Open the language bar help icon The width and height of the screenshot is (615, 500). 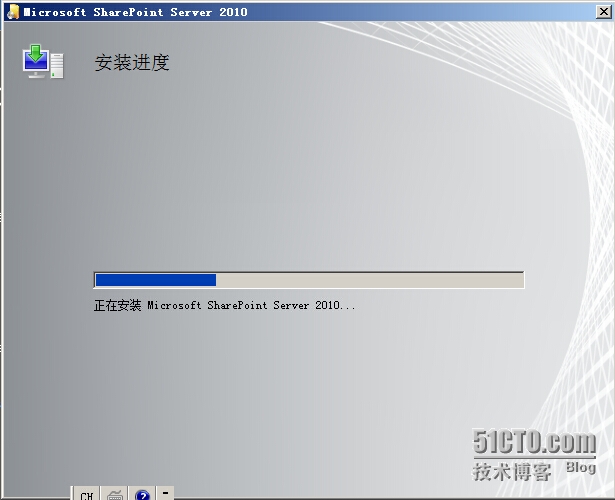[x=142, y=494]
